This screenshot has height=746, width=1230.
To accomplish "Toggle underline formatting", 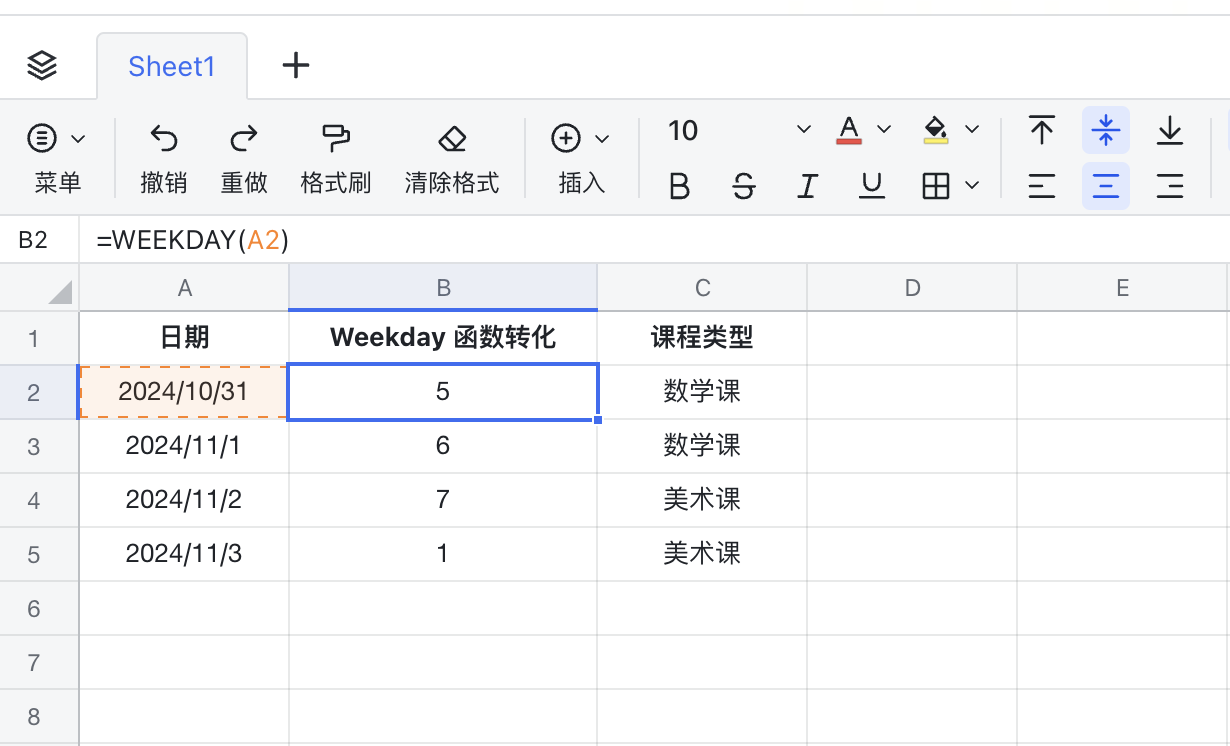I will click(x=872, y=186).
